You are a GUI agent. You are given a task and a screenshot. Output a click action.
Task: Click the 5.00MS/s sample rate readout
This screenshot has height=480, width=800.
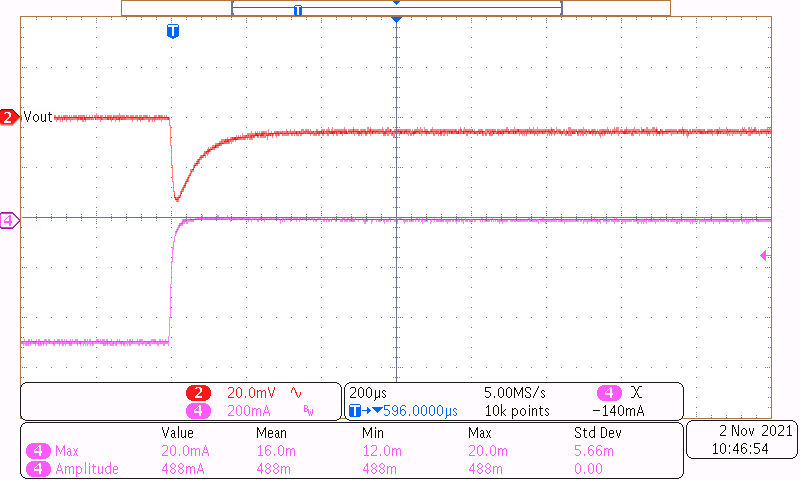(x=515, y=393)
